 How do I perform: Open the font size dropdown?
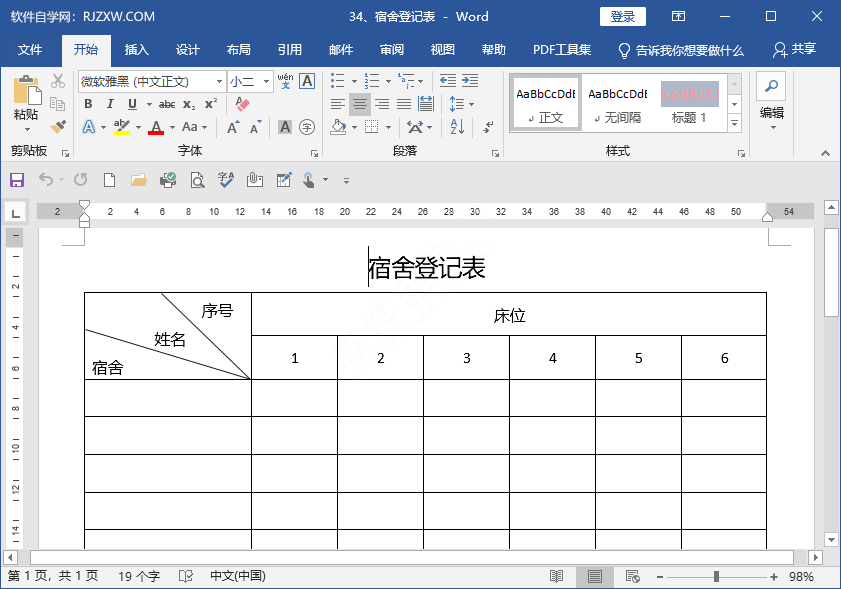tap(266, 81)
